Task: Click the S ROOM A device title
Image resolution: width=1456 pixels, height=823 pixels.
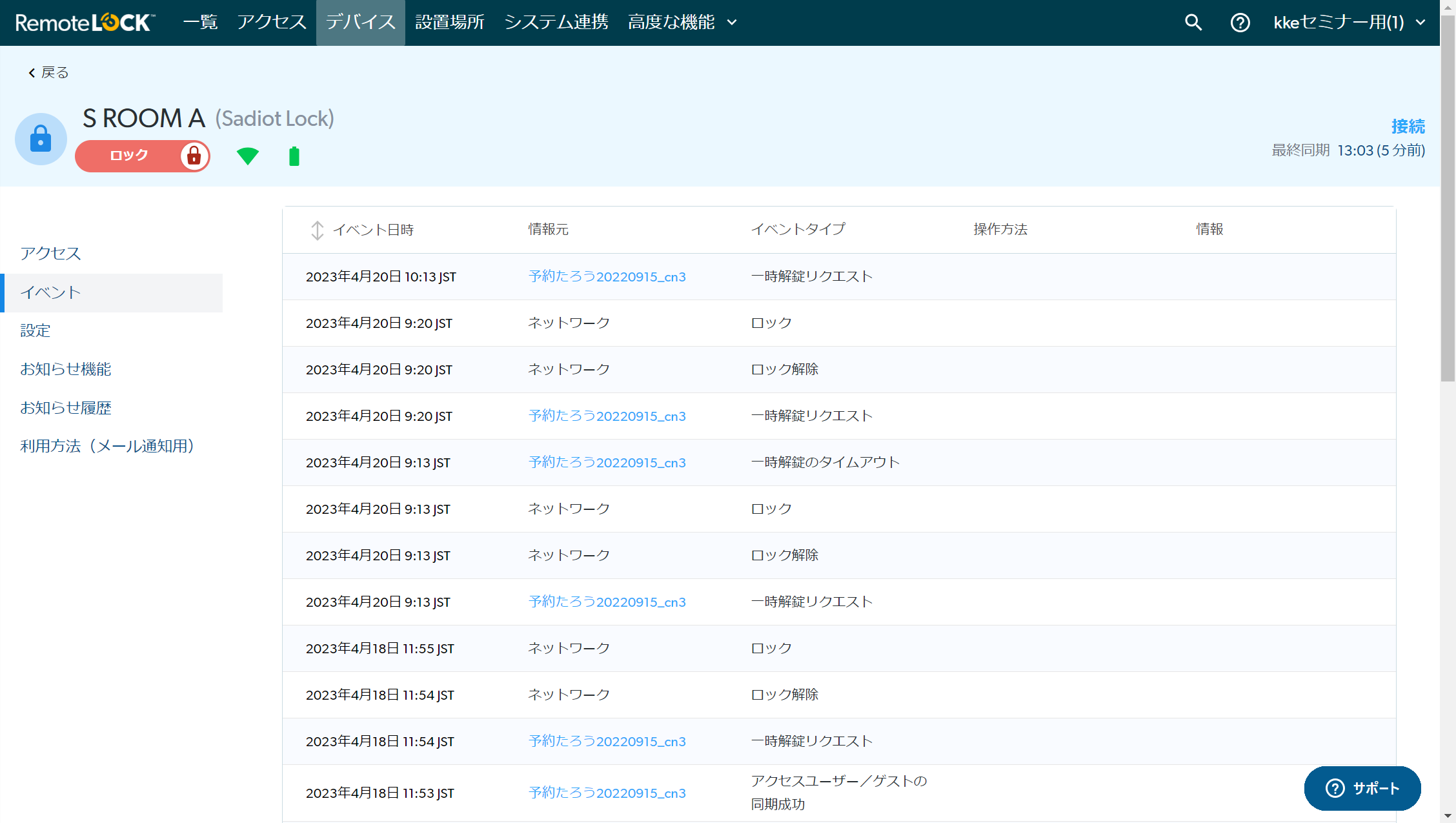Action: pyautogui.click(x=144, y=118)
